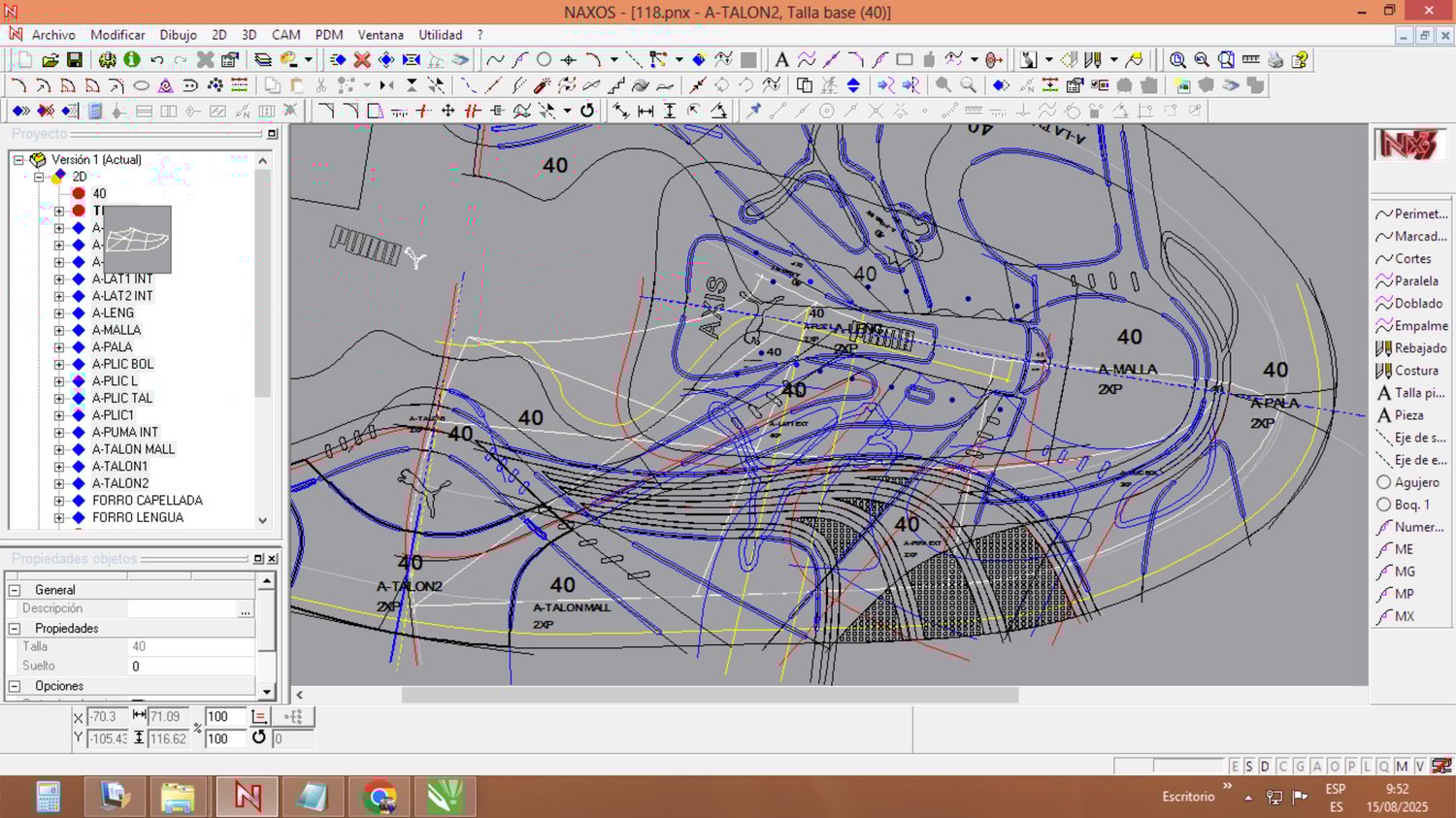Image resolution: width=1456 pixels, height=818 pixels.
Task: Select the text 'A' tool in toolbar
Action: 781,60
